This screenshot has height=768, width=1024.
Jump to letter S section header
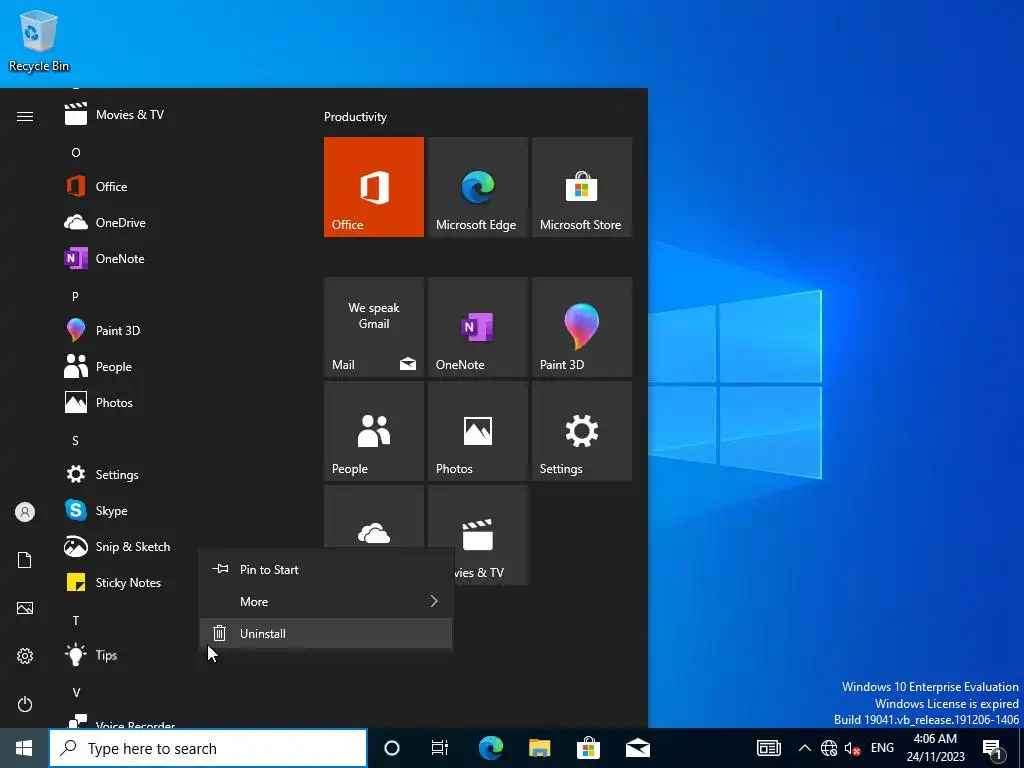coord(75,440)
